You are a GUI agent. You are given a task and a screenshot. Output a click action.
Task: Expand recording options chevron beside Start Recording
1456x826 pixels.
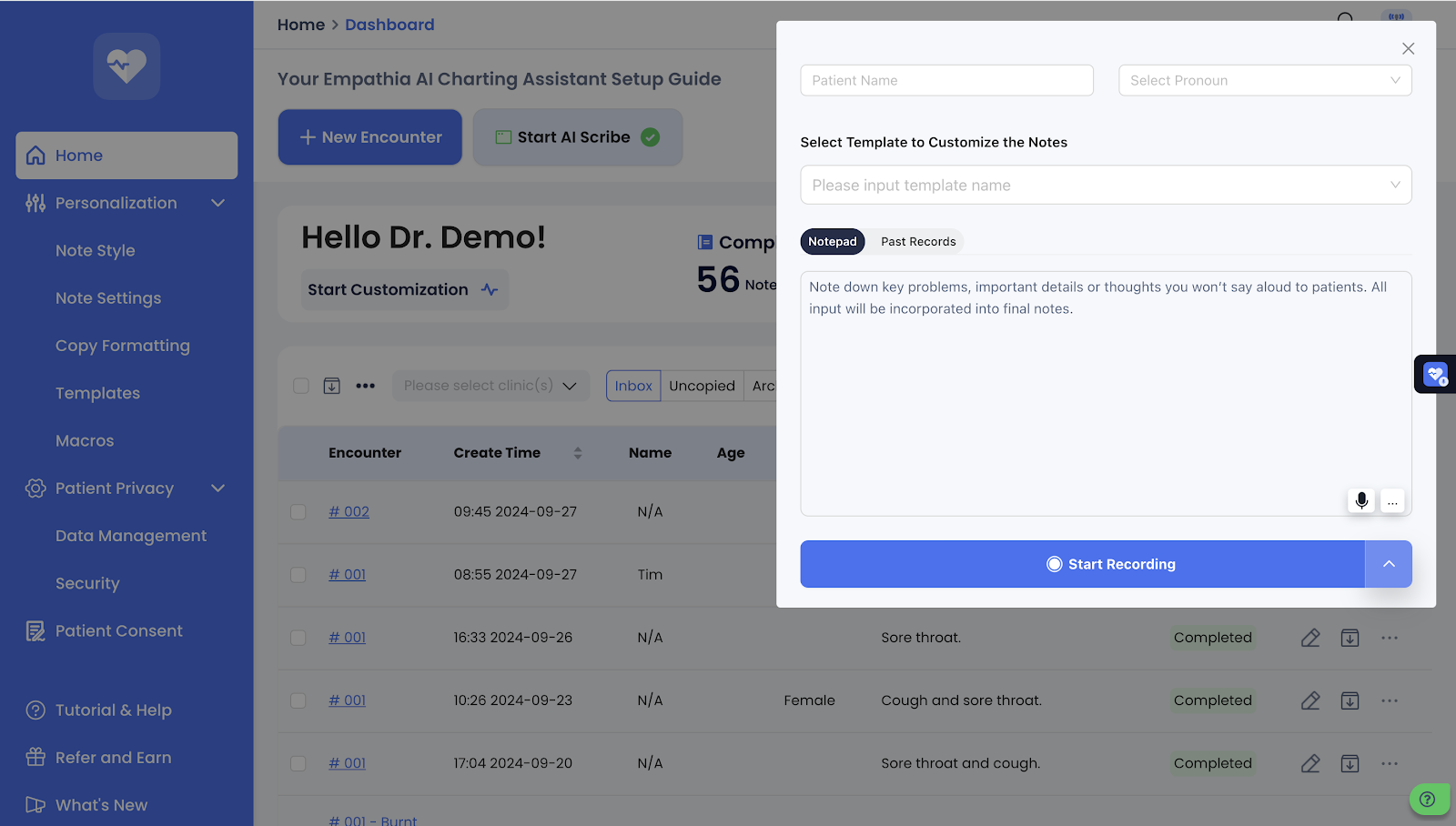tap(1389, 564)
